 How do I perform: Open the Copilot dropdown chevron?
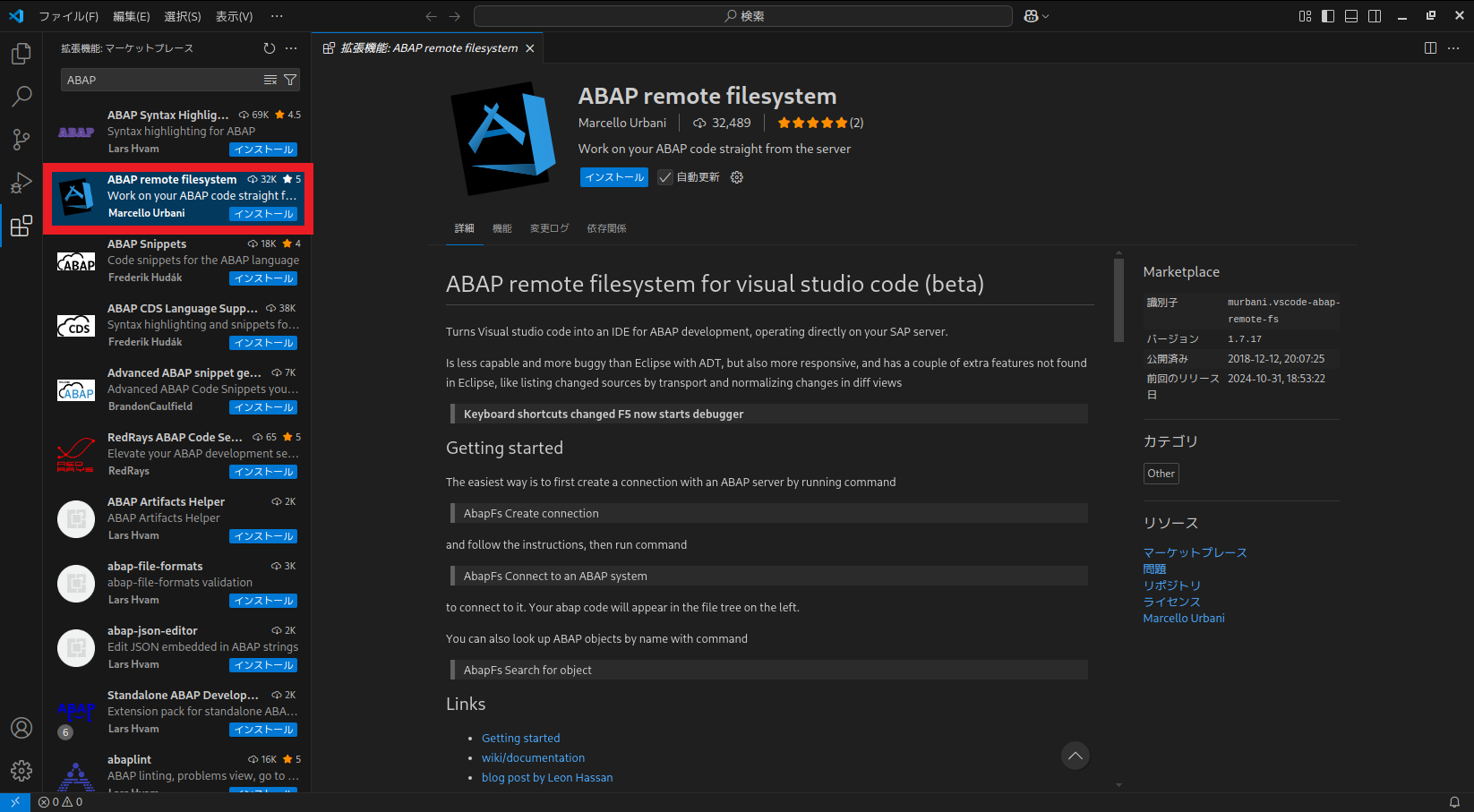[x=1044, y=15]
